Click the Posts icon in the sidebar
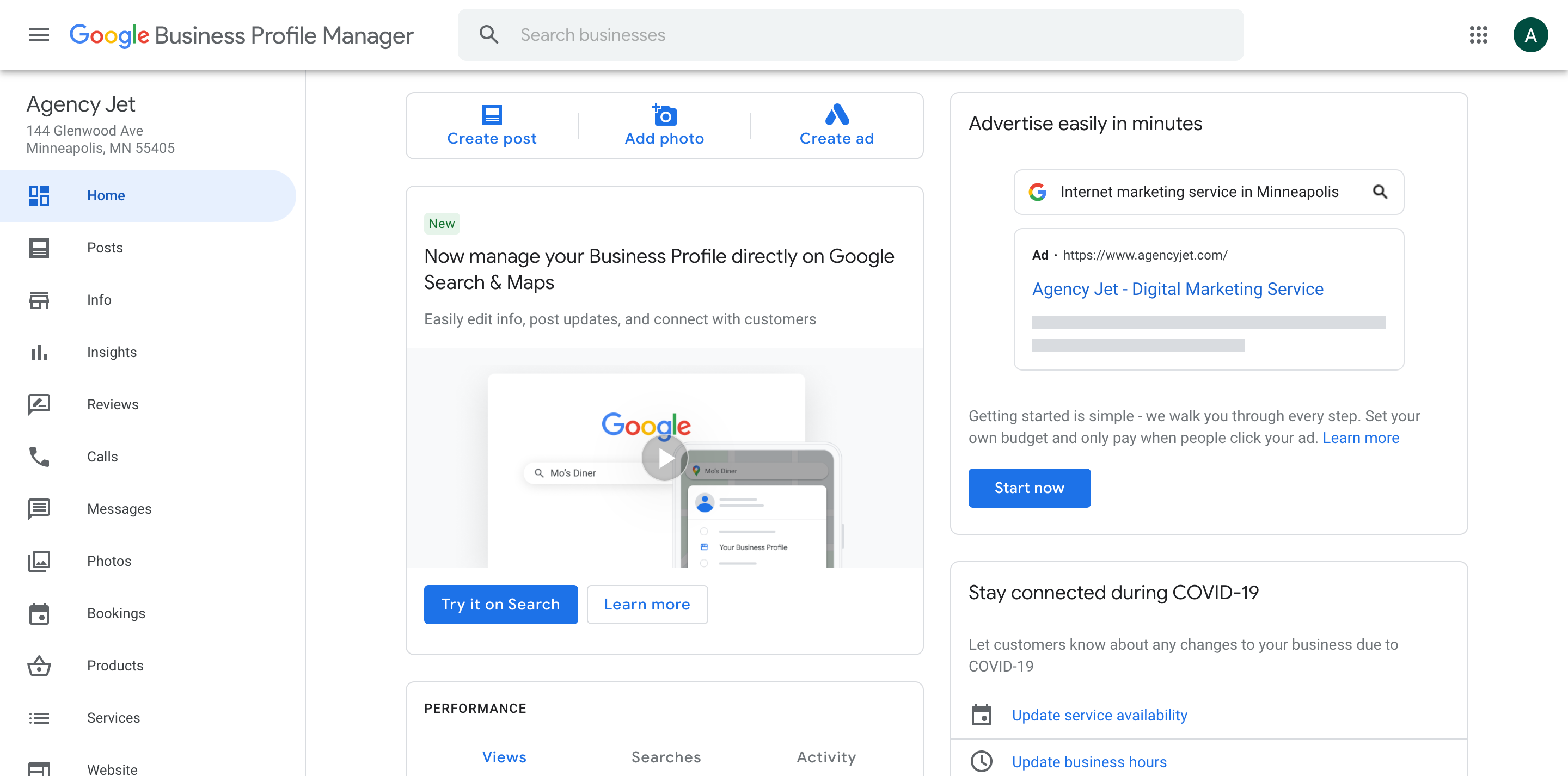This screenshot has height=776, width=1568. point(39,248)
